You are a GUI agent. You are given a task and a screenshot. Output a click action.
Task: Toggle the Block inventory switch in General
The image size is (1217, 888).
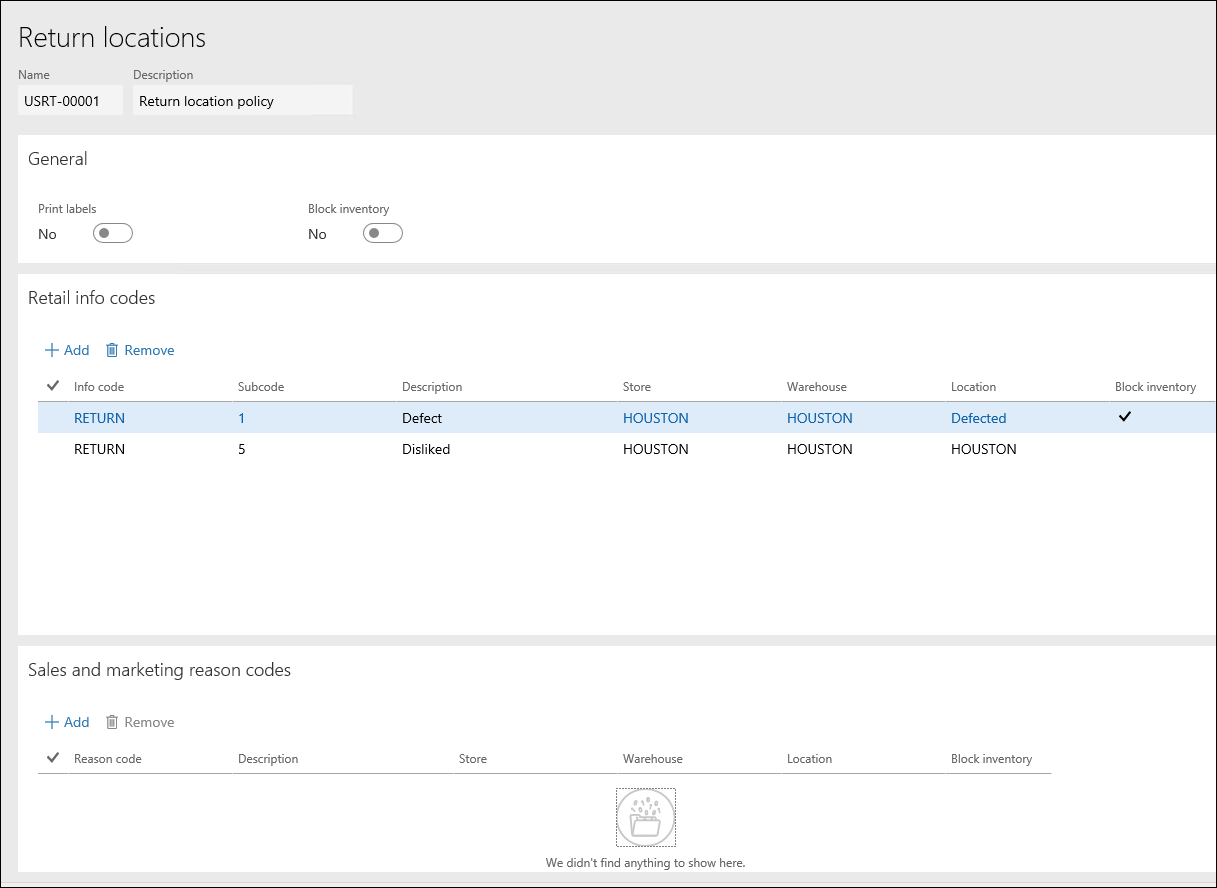[382, 234]
